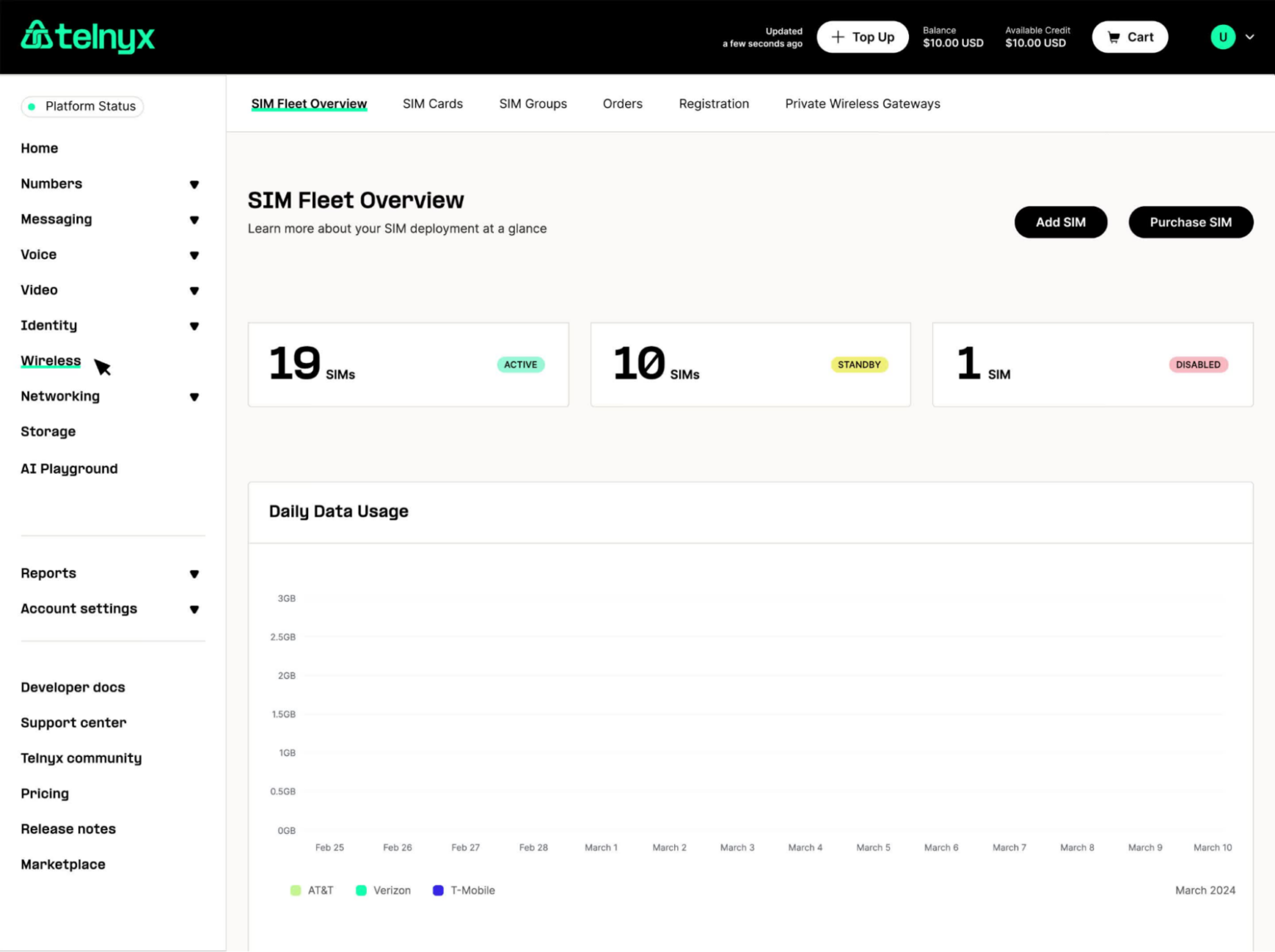
Task: Expand Account settings options
Action: tap(194, 608)
